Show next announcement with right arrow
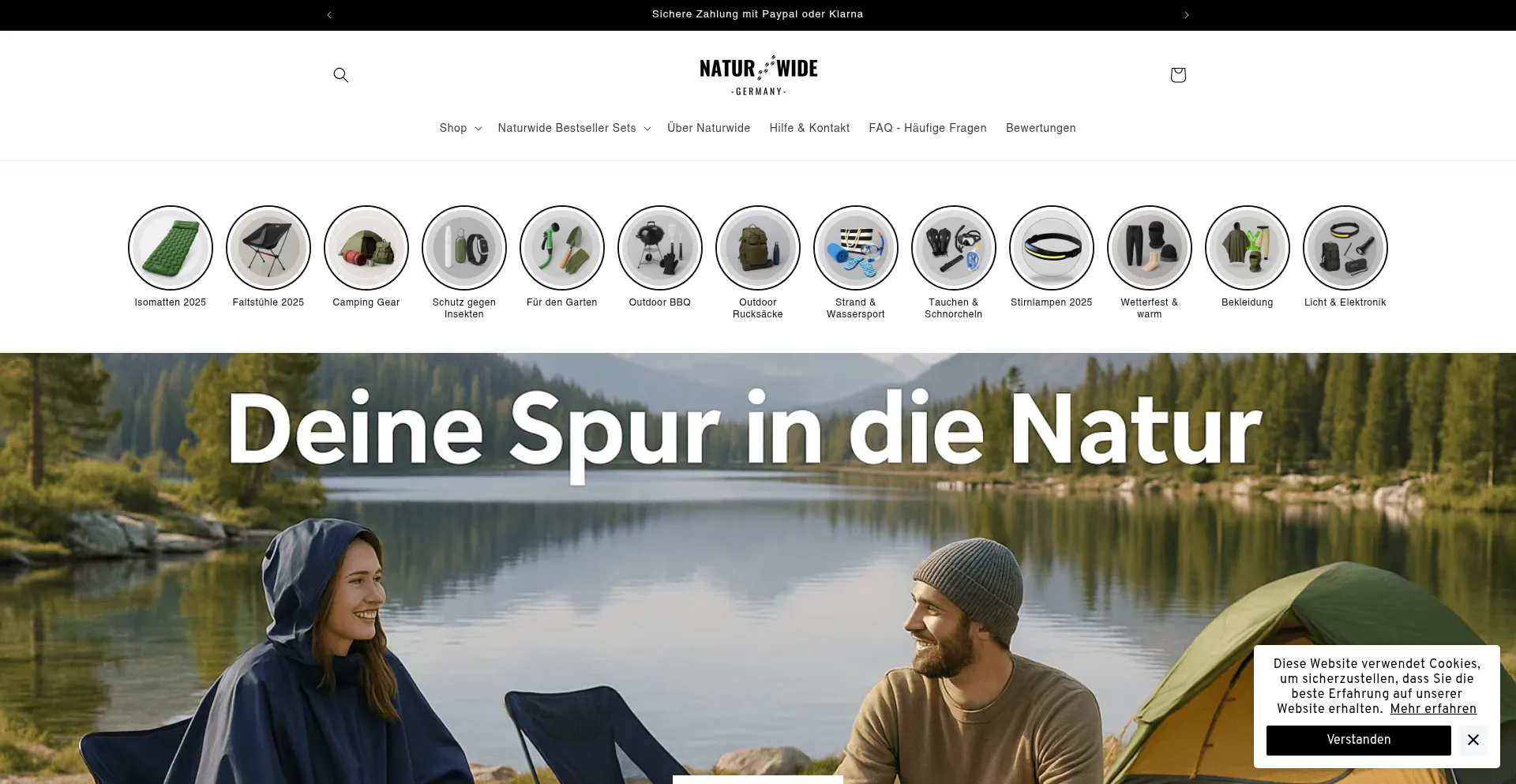 point(1186,15)
